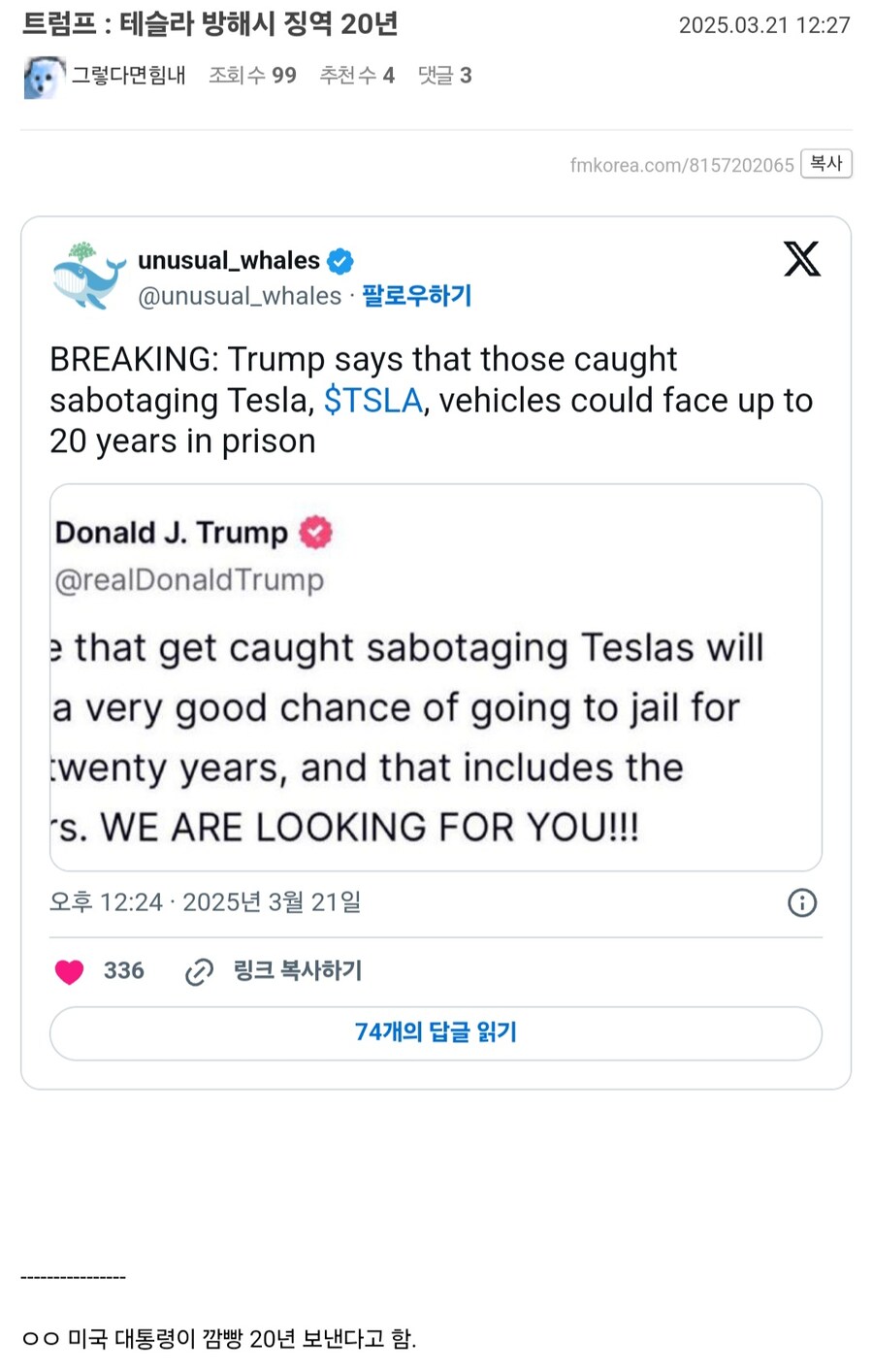The height and width of the screenshot is (1372, 873).
Task: Click the 336 like count number
Action: point(126,971)
